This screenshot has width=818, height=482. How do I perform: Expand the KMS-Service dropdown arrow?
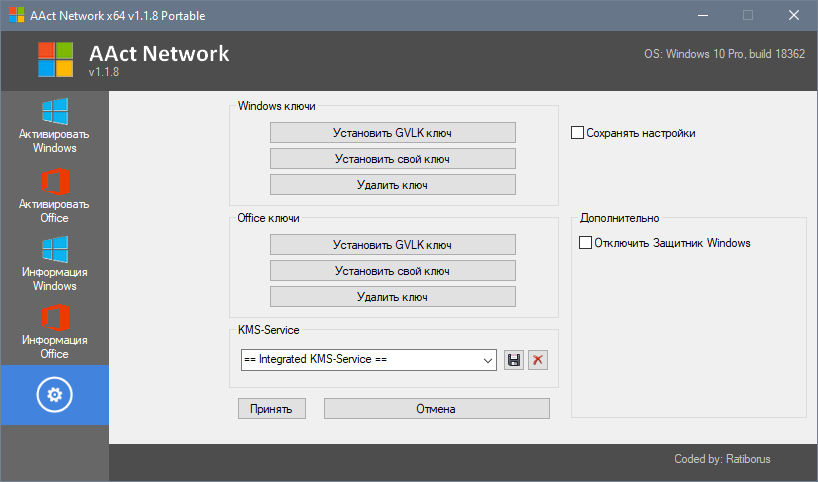coord(488,360)
